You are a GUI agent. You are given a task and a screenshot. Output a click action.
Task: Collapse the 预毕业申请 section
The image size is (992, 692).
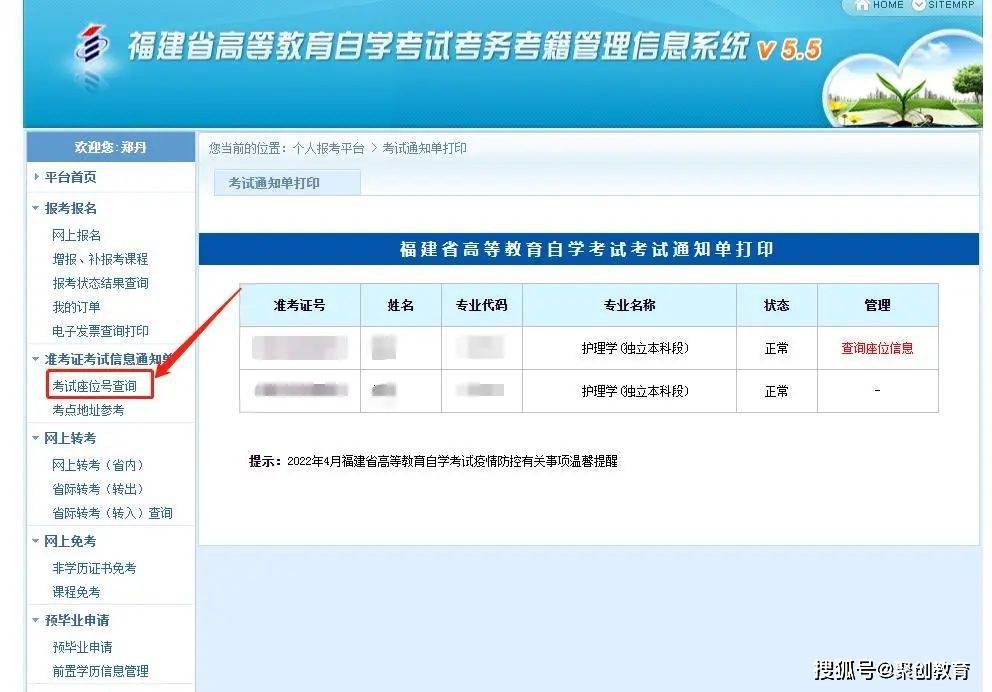coord(37,620)
